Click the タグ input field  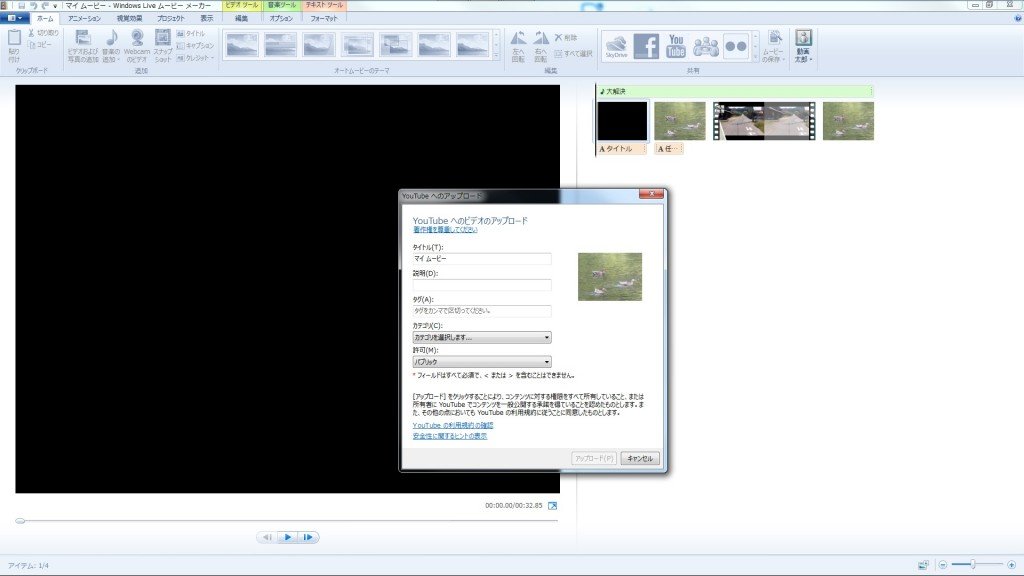click(x=482, y=311)
